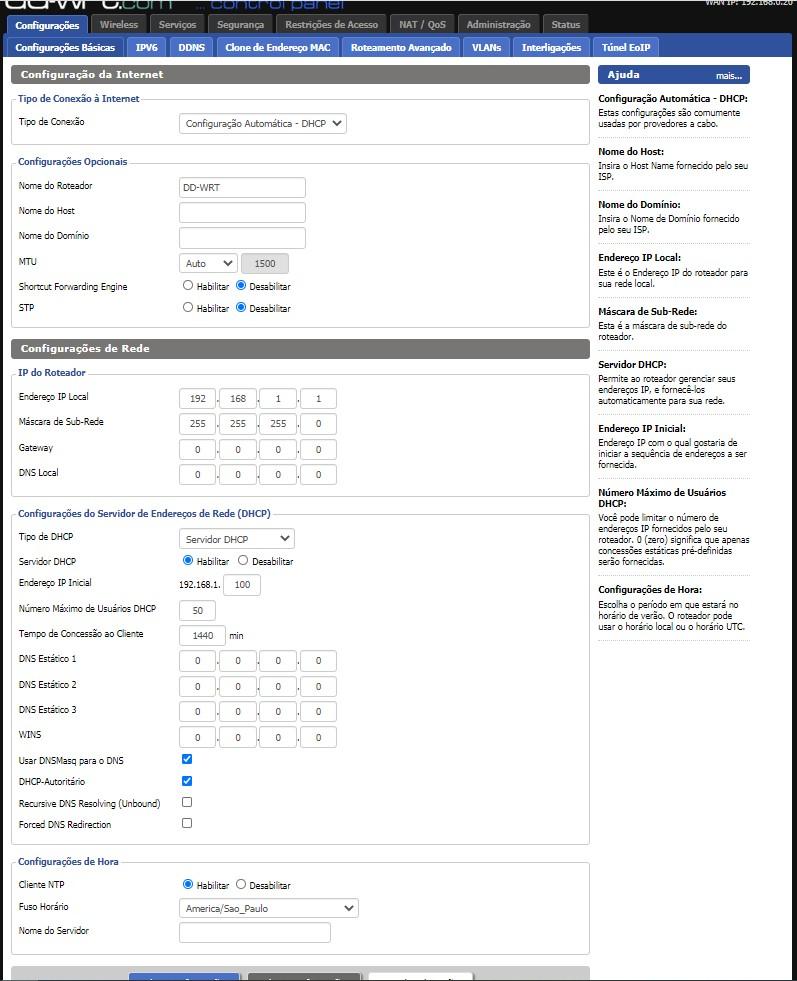Enable Recursive DNS Resolving (Unbound) checkbox
The image size is (797, 981).
click(187, 802)
